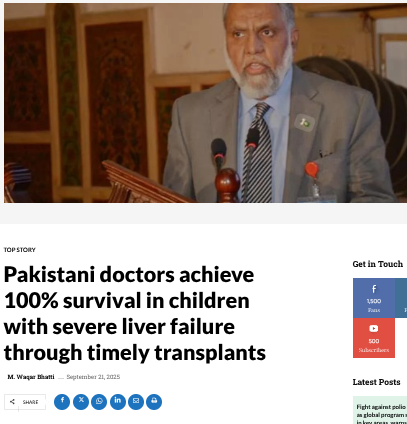Viewport: 407px width, 424px height.
Task: Open the Pakistani doctors liver transplant headline
Action: tap(135, 313)
